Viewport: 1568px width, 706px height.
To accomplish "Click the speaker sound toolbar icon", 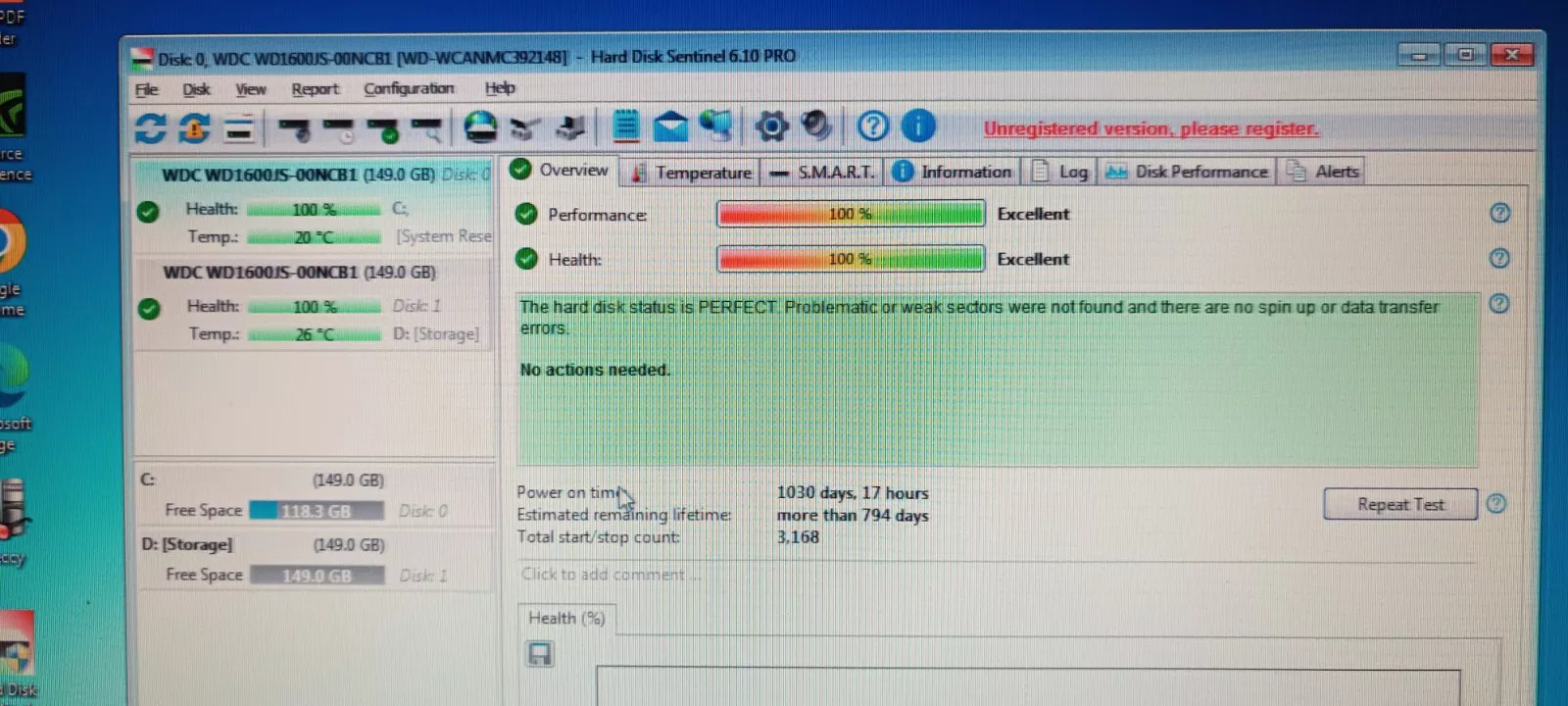I will 816,126.
